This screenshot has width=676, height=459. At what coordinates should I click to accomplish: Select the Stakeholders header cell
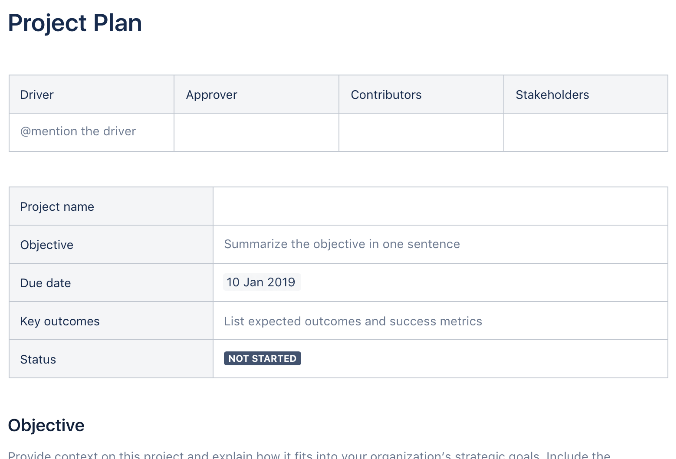585,95
